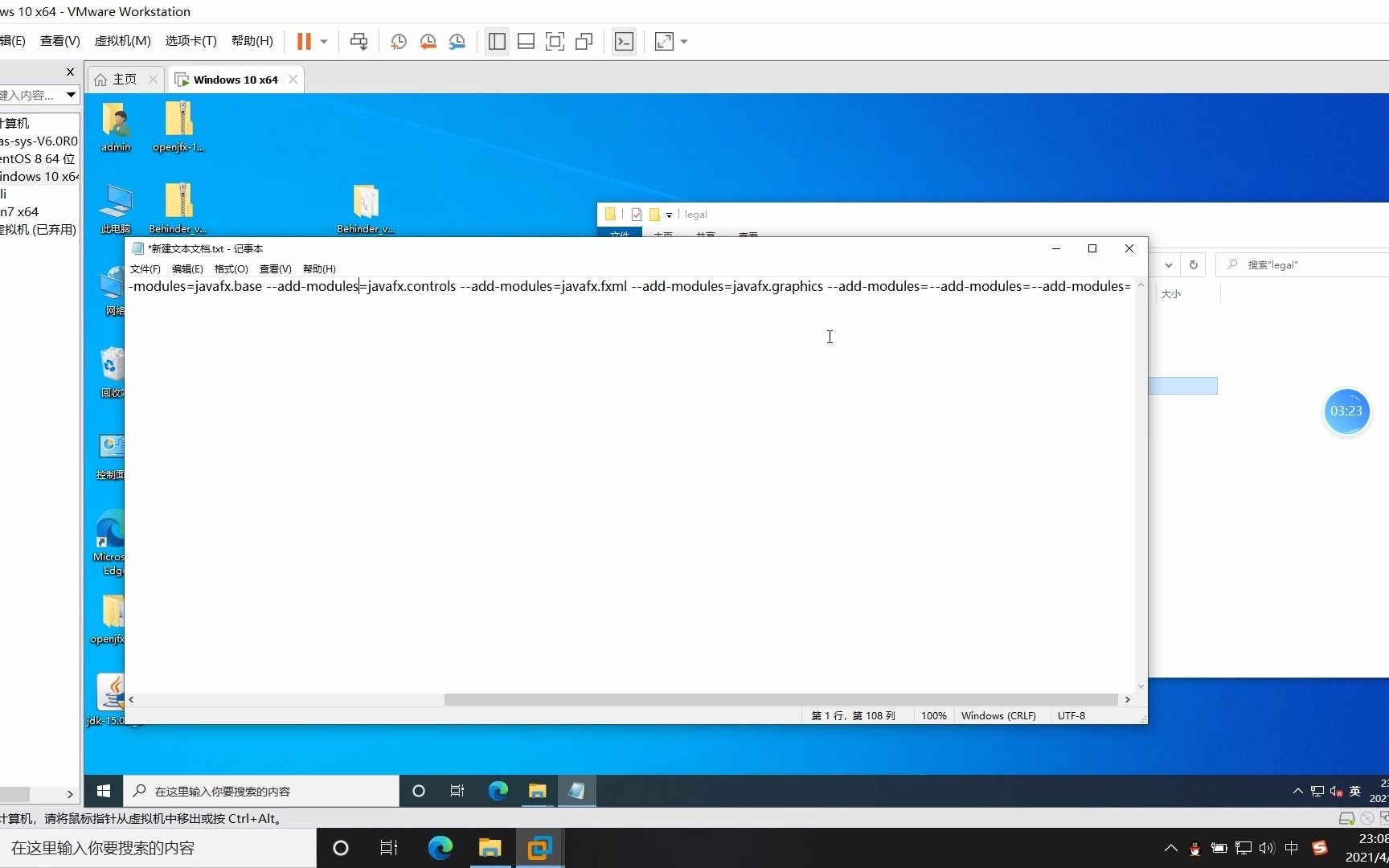
Task: Select the Windows 10 x64 library entry
Action: [x=39, y=176]
